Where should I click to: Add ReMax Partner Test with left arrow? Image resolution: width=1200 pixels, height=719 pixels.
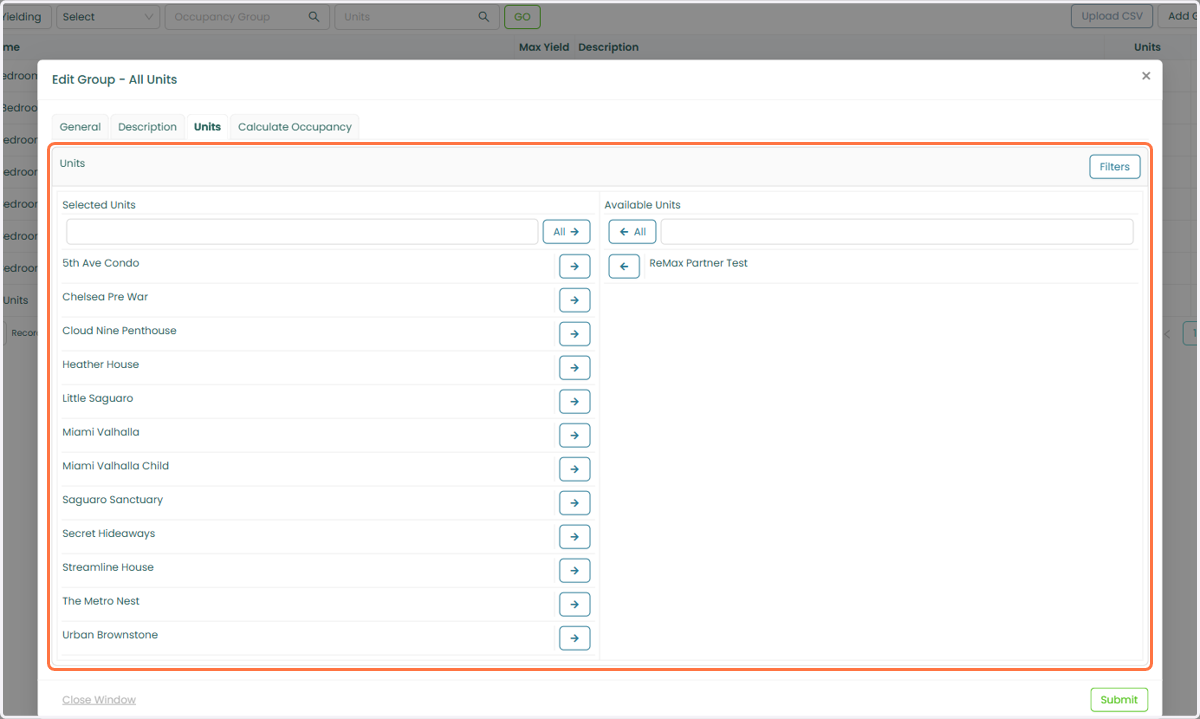[624, 266]
